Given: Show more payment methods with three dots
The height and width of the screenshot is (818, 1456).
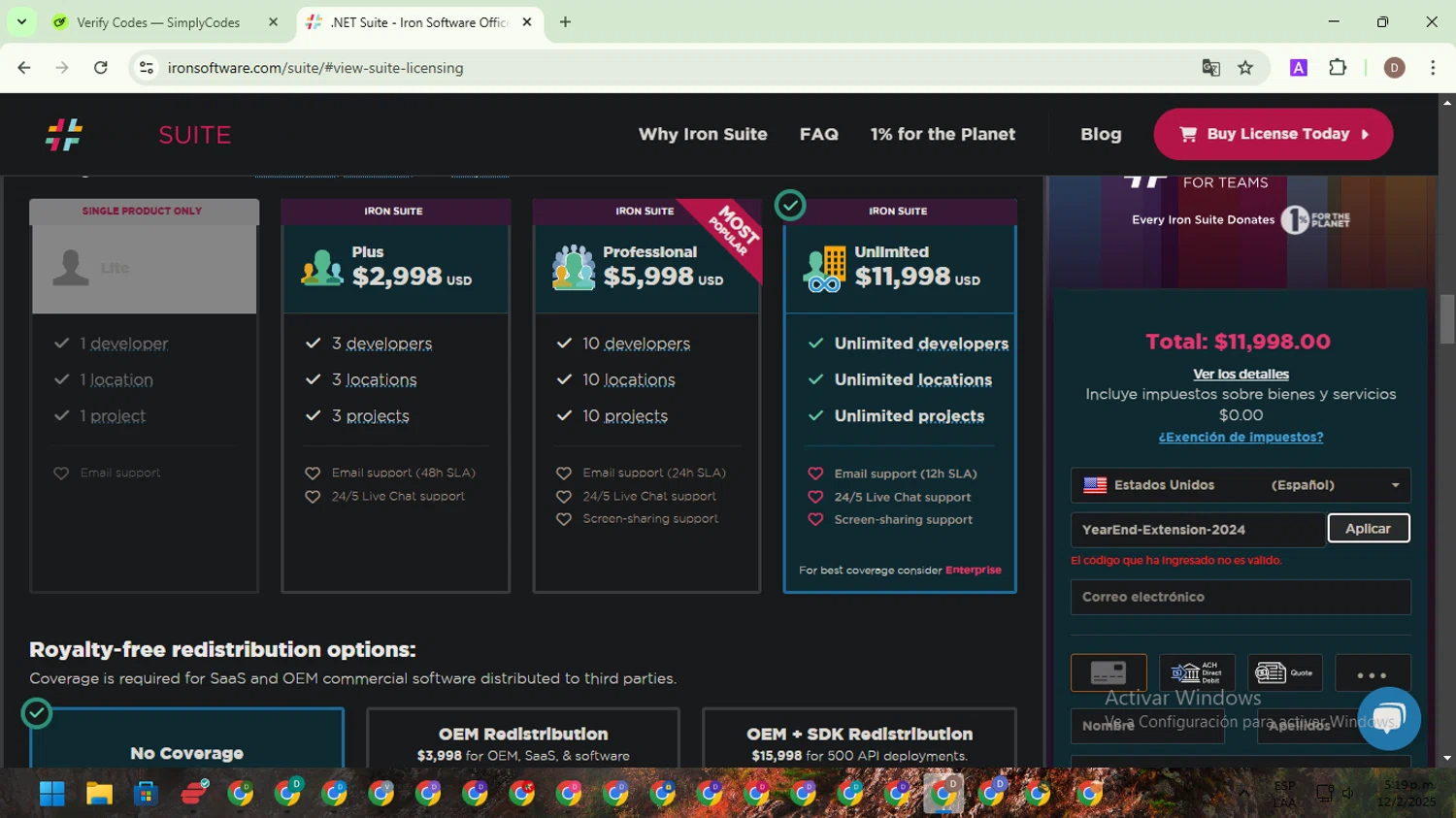Looking at the screenshot, I should [1373, 672].
